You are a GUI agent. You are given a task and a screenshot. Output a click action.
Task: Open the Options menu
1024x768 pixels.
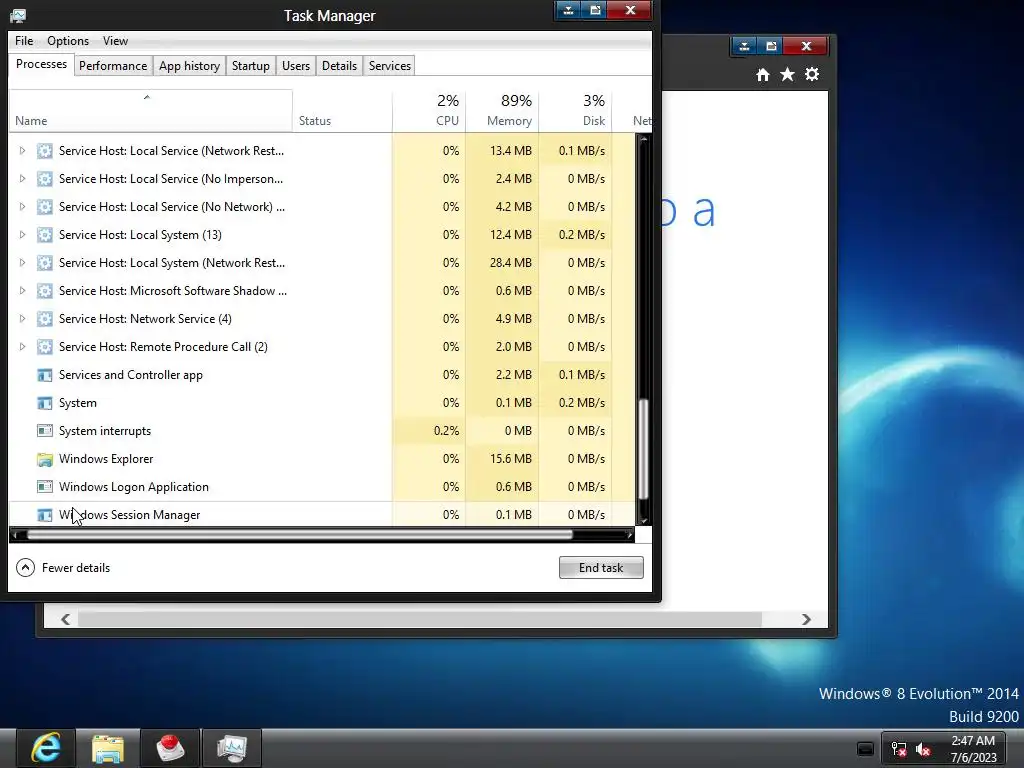(68, 40)
